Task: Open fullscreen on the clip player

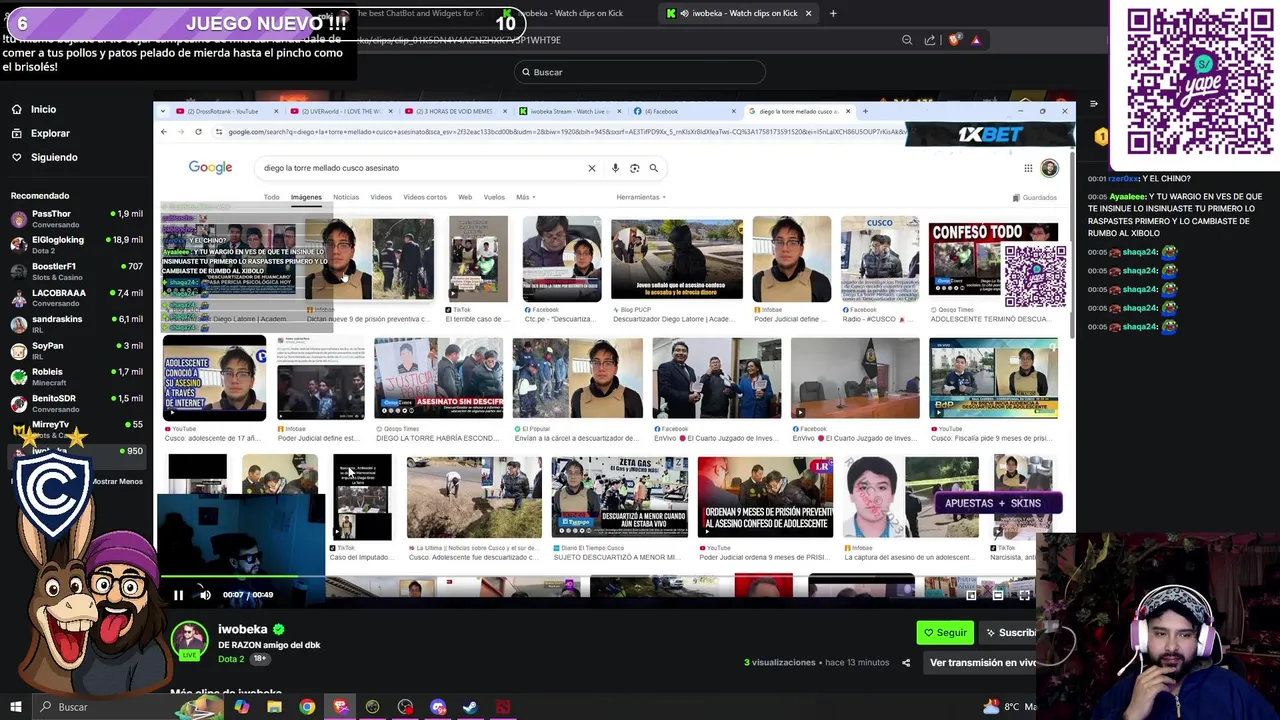Action: [1024, 595]
